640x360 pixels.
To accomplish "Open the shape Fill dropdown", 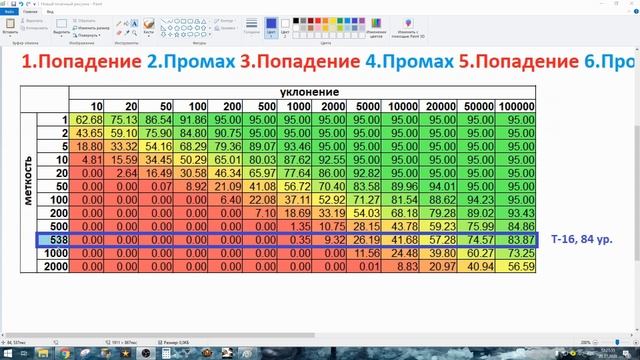I will point(225,28).
